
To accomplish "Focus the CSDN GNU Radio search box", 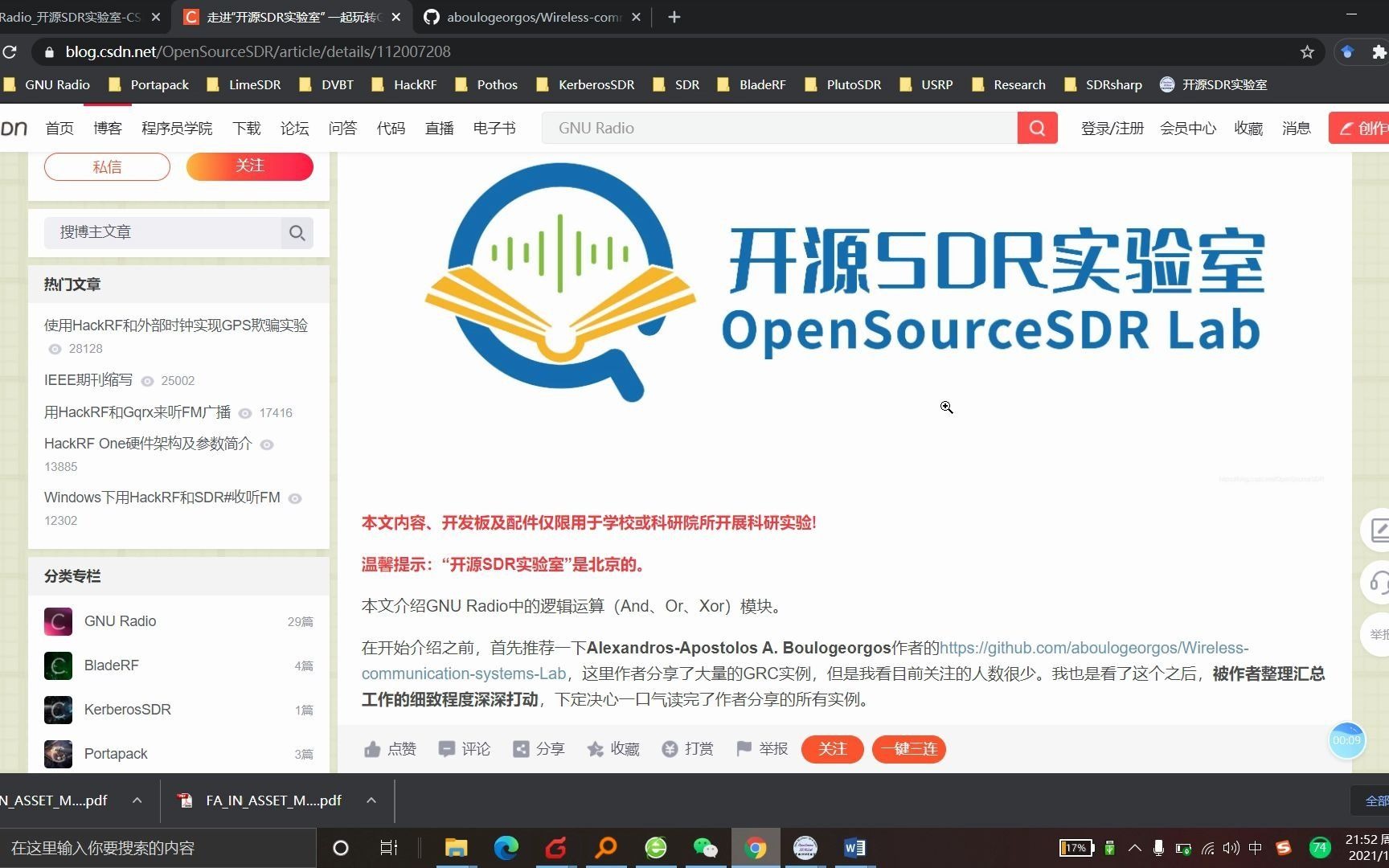I will pos(780,128).
